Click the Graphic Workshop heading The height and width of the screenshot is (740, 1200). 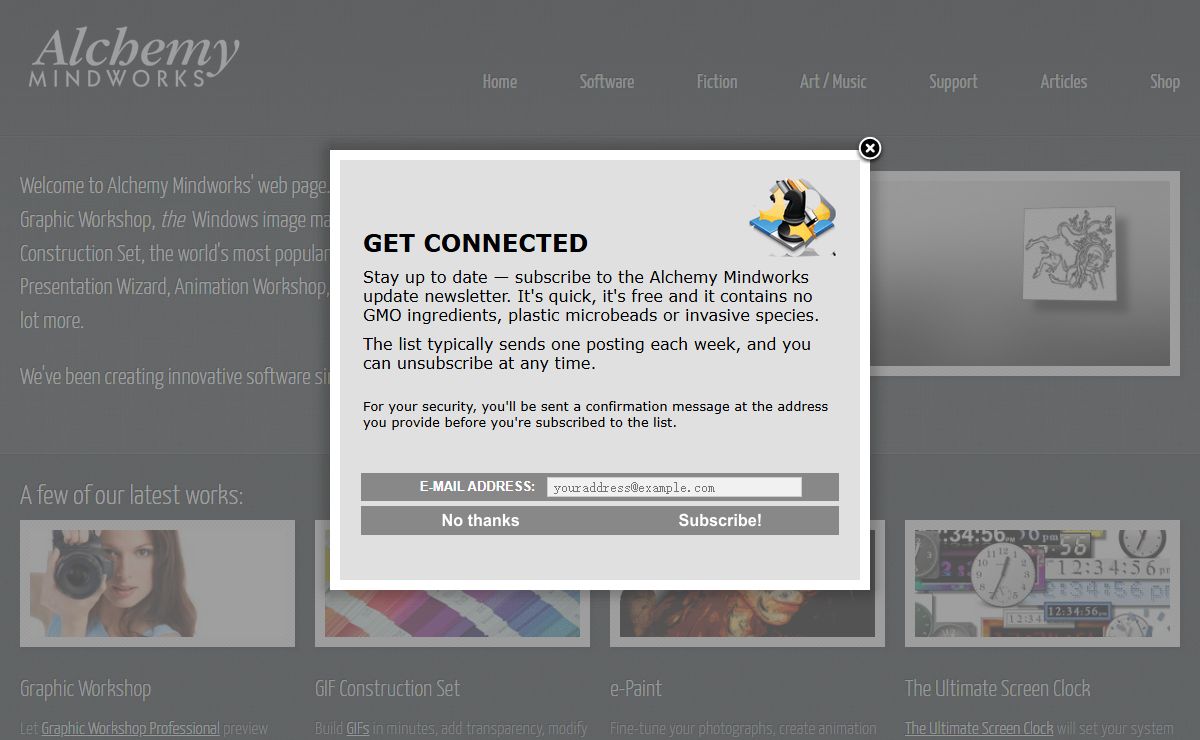tap(85, 688)
